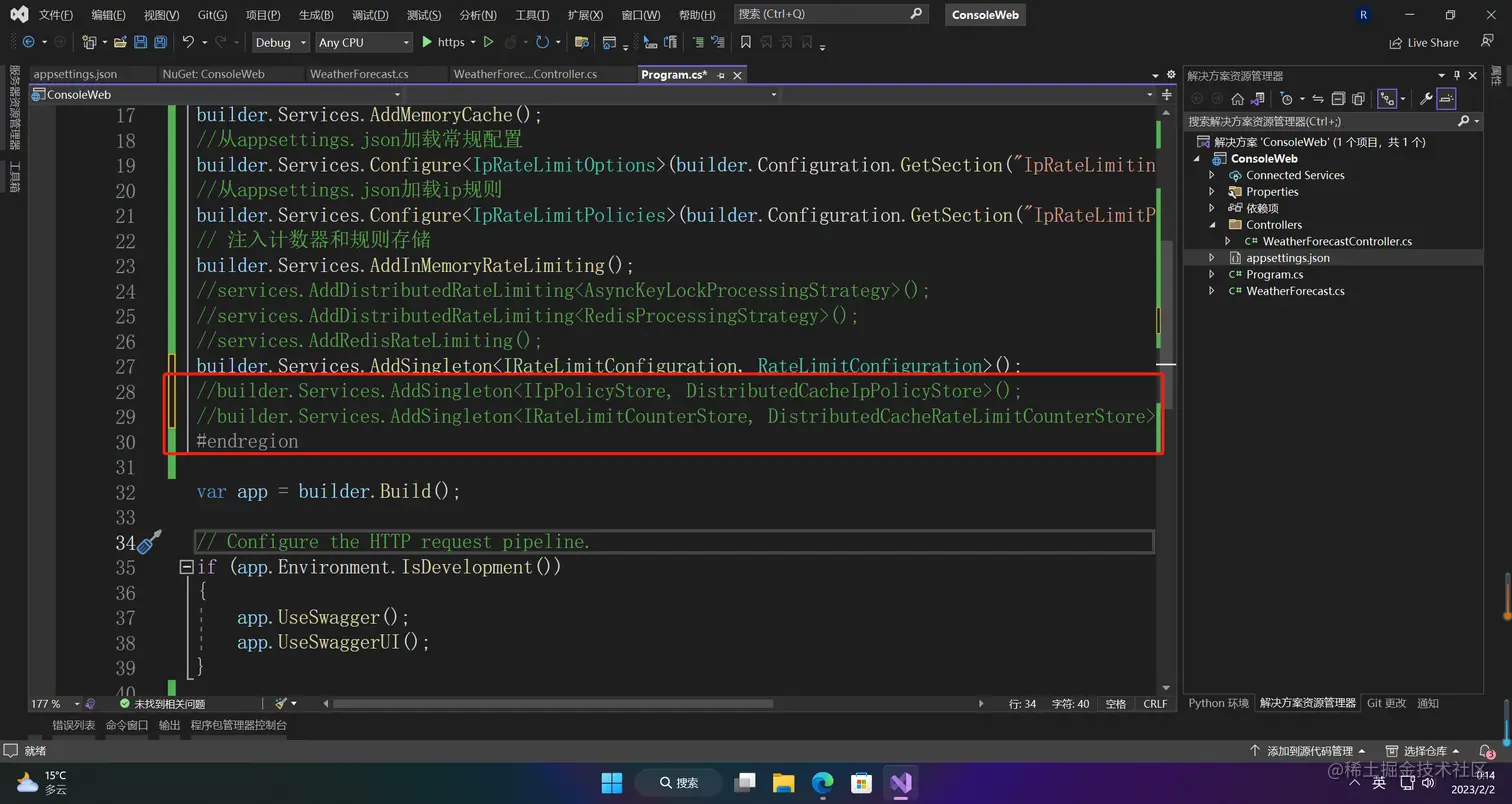This screenshot has height=804, width=1512.
Task: Click the code cleanup broom icon
Action: 282,704
